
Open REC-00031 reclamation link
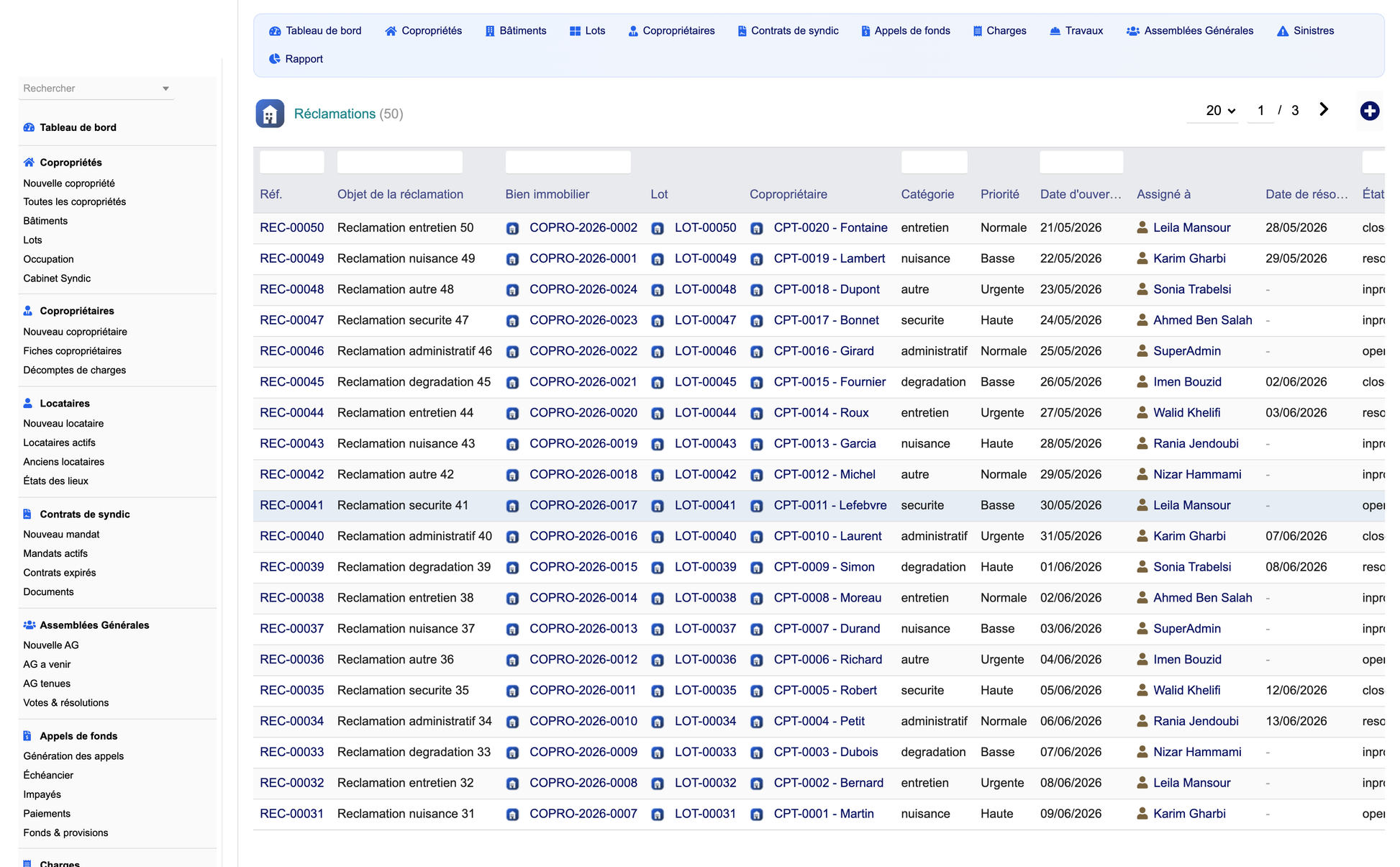(x=291, y=814)
